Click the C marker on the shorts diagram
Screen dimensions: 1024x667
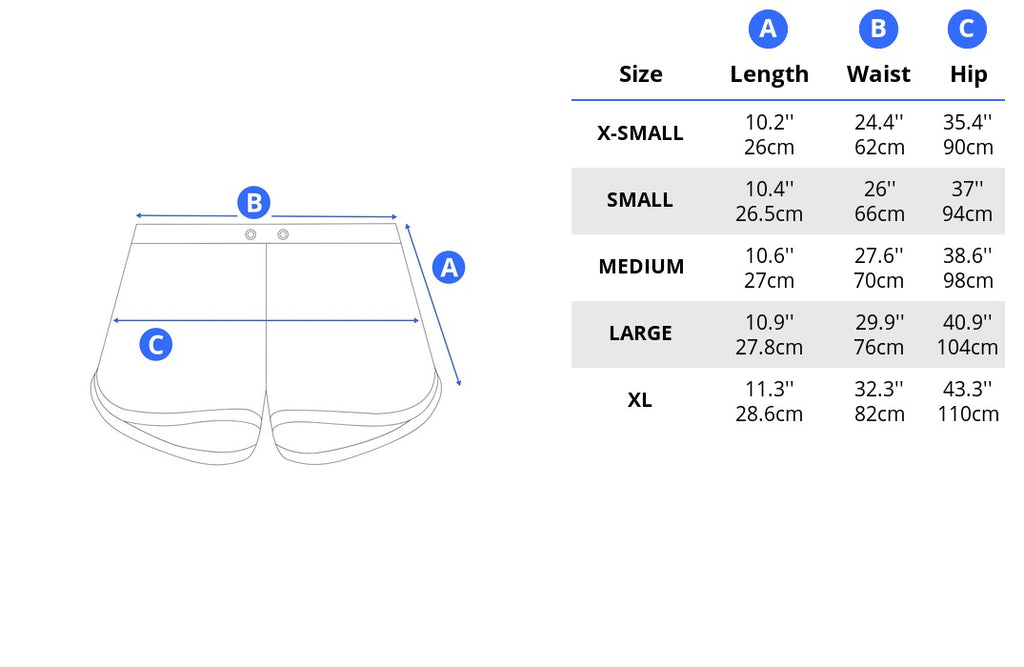pyautogui.click(x=155, y=345)
